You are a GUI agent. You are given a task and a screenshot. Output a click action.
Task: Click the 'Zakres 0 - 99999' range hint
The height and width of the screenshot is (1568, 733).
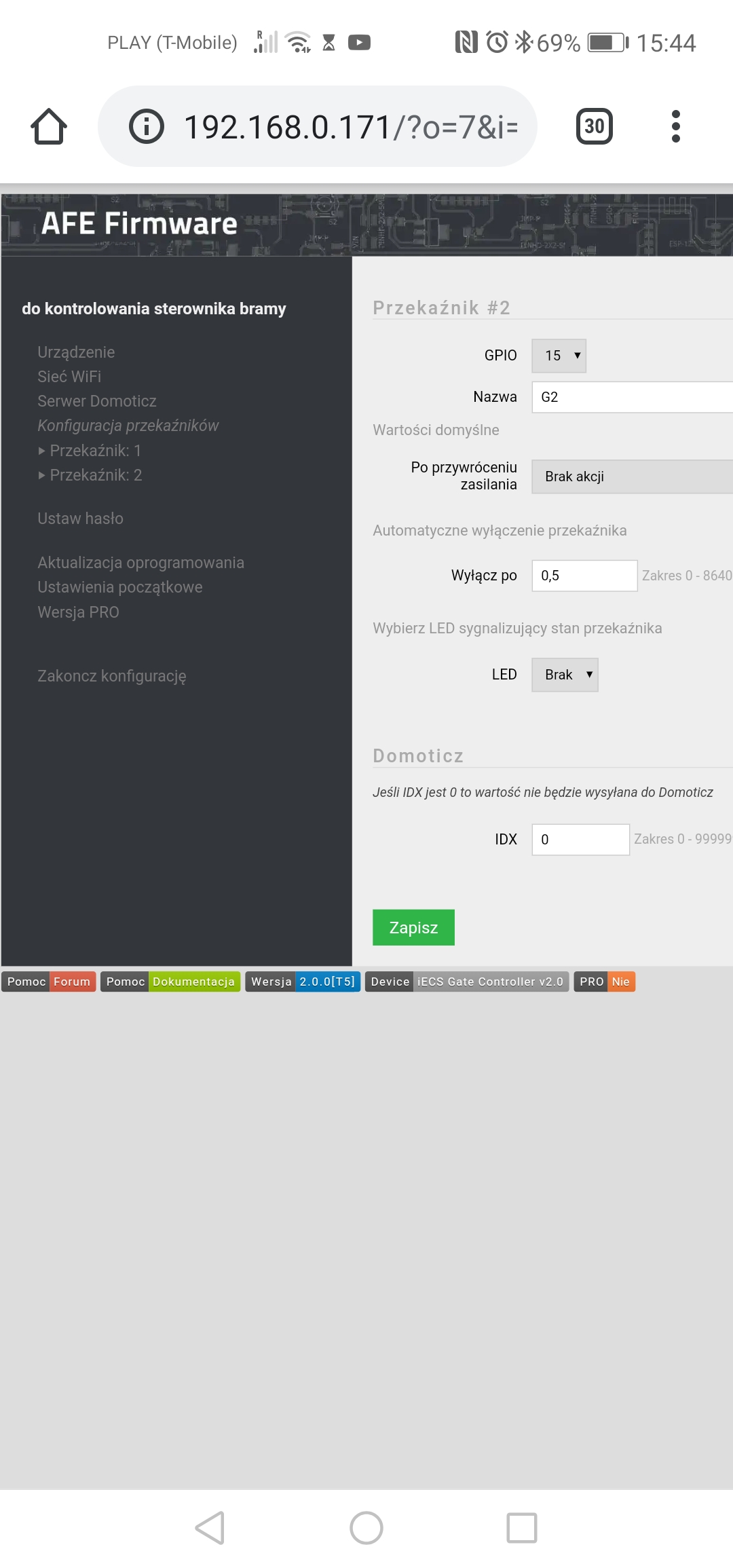tap(683, 839)
